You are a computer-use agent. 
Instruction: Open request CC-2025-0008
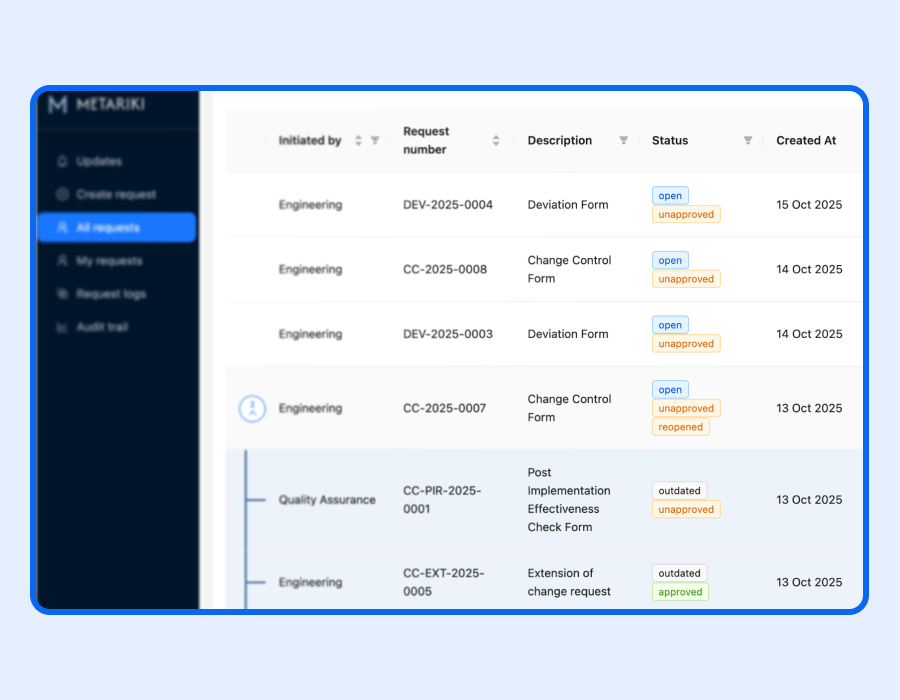tap(444, 269)
